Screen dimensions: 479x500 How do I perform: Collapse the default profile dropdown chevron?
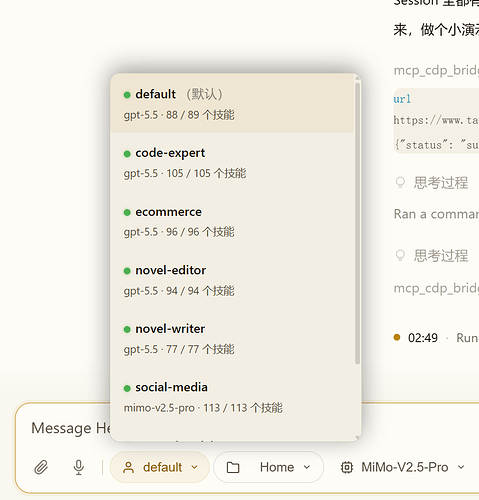pyautogui.click(x=195, y=467)
